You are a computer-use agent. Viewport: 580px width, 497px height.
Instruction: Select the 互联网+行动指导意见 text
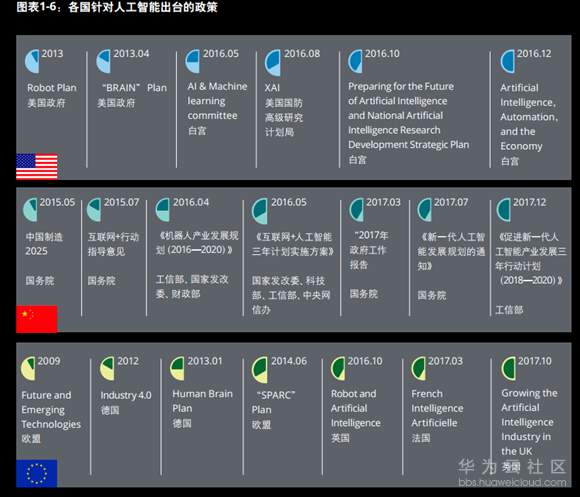pyautogui.click(x=113, y=244)
